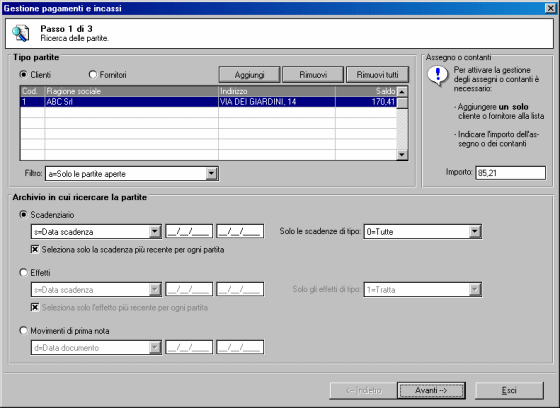Select the ABC Srl row in list
This screenshot has height=408, width=560.
209,102
